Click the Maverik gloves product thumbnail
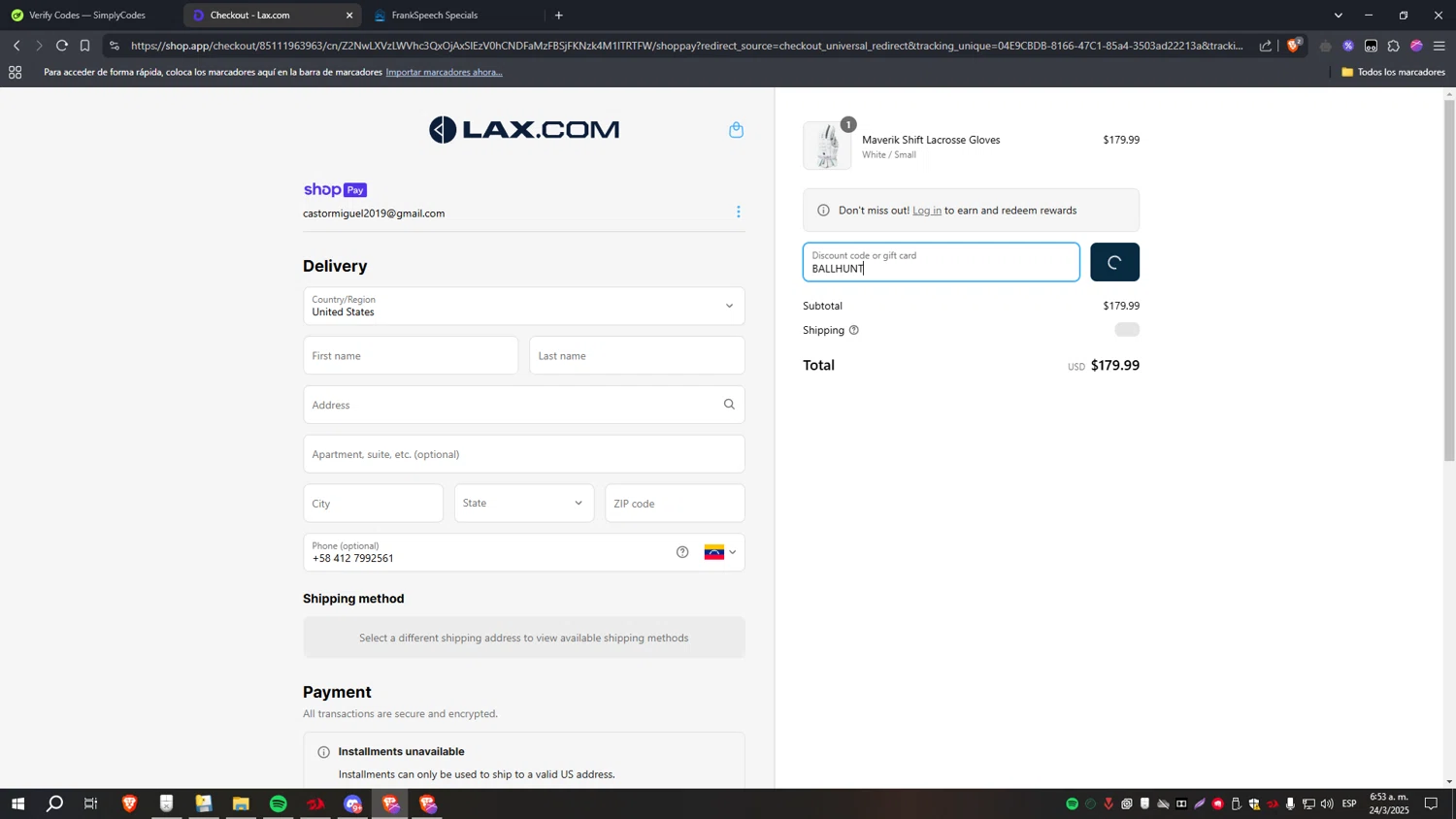Screen dimensions: 1456x819 (827, 146)
